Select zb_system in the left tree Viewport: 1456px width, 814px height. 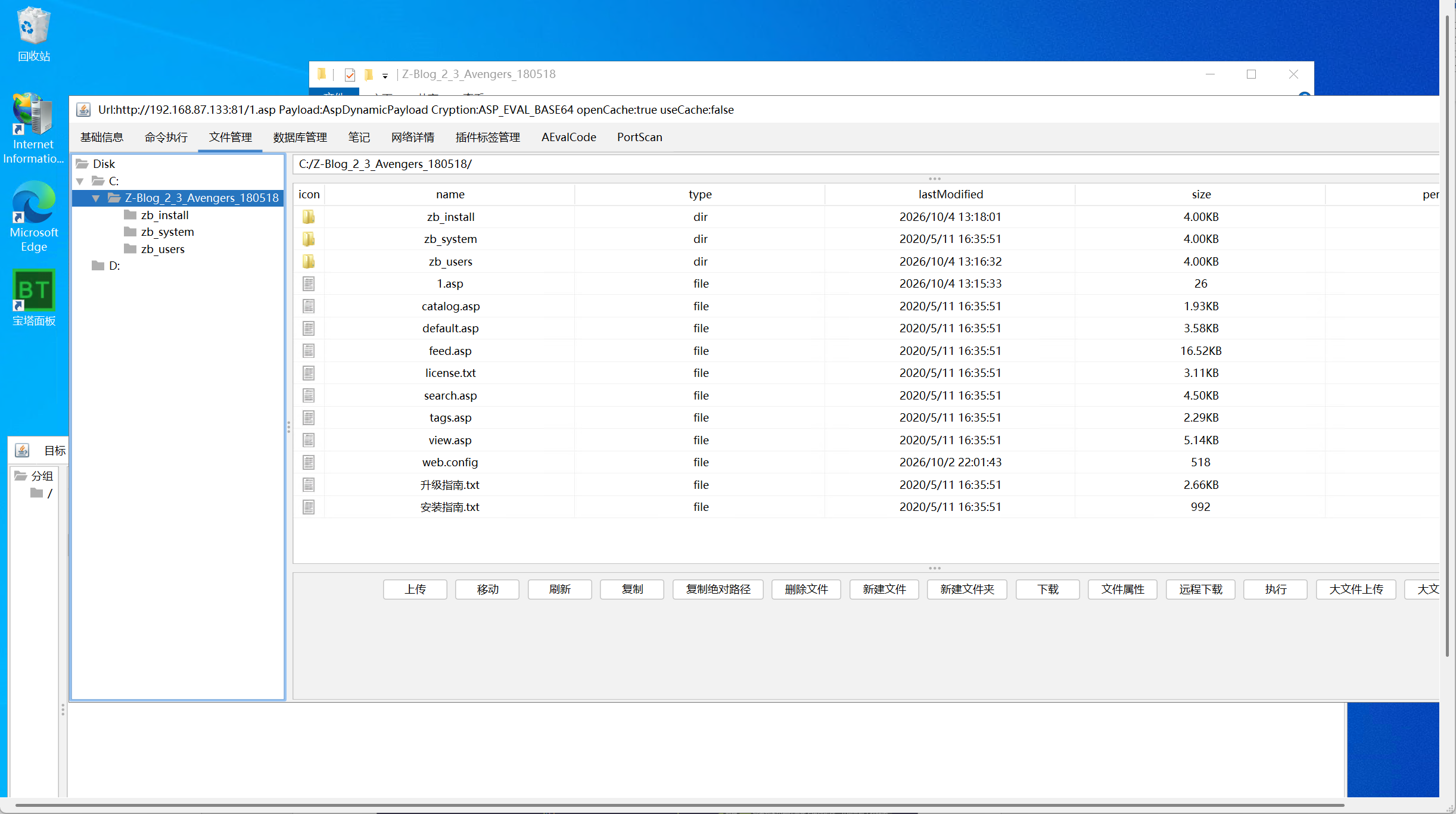click(167, 232)
